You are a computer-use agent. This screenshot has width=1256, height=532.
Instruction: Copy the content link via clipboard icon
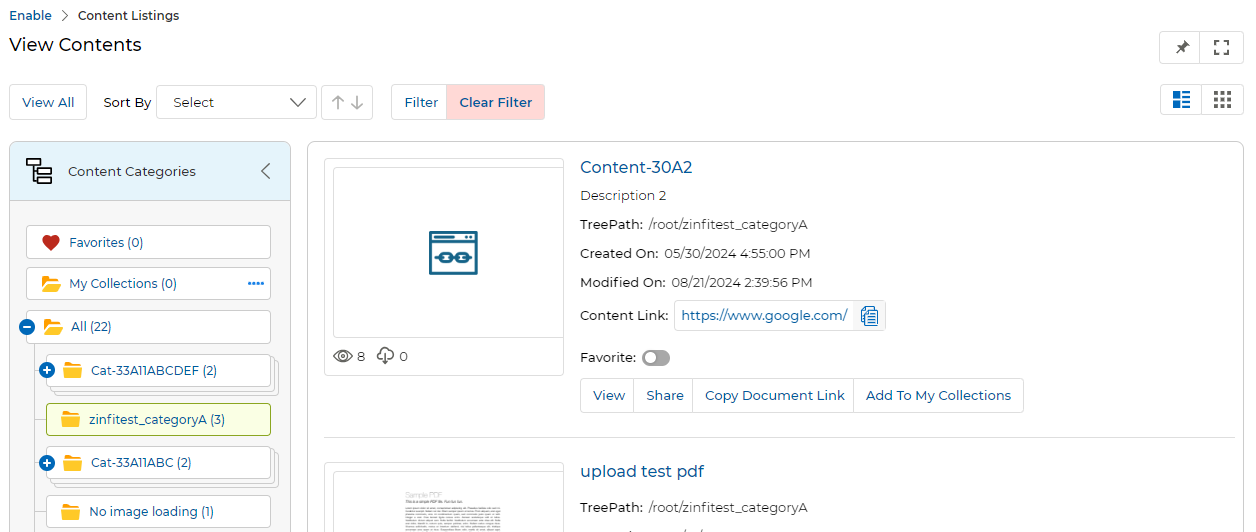[869, 315]
